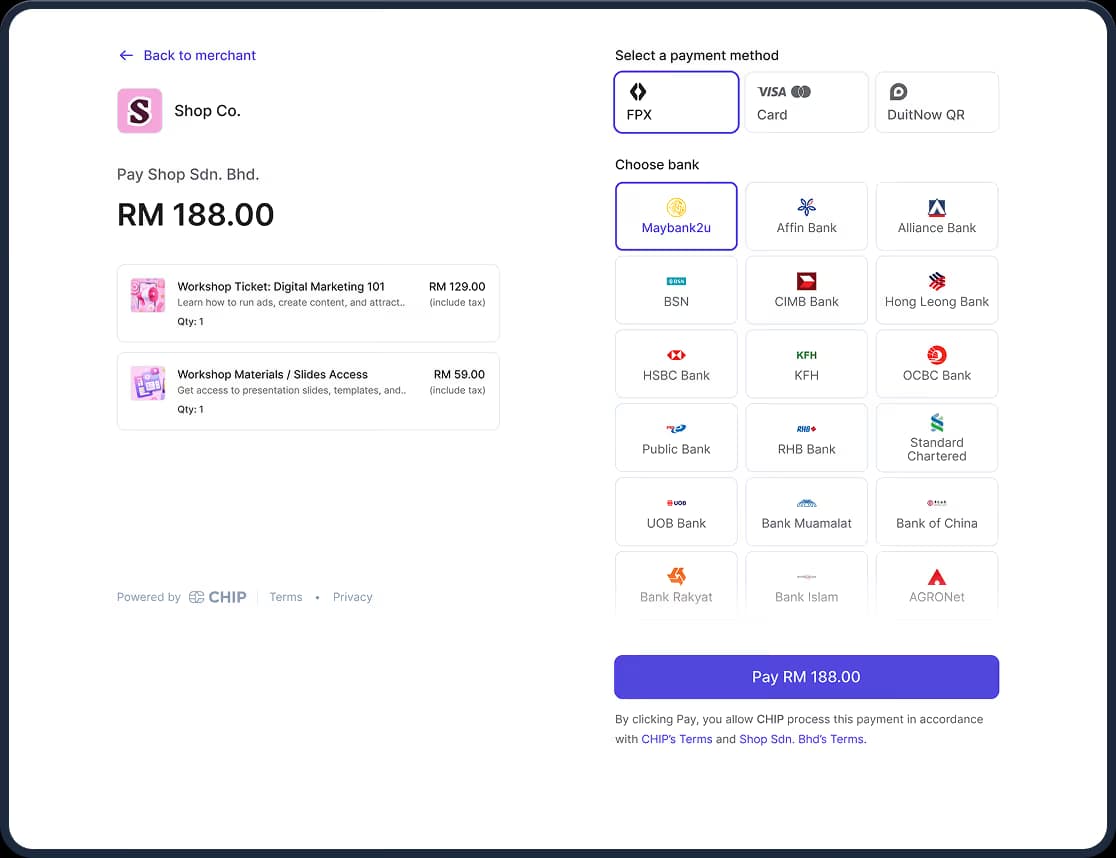Choose HSBC Bank option
Viewport: 1116px width, 858px height.
pos(676,364)
